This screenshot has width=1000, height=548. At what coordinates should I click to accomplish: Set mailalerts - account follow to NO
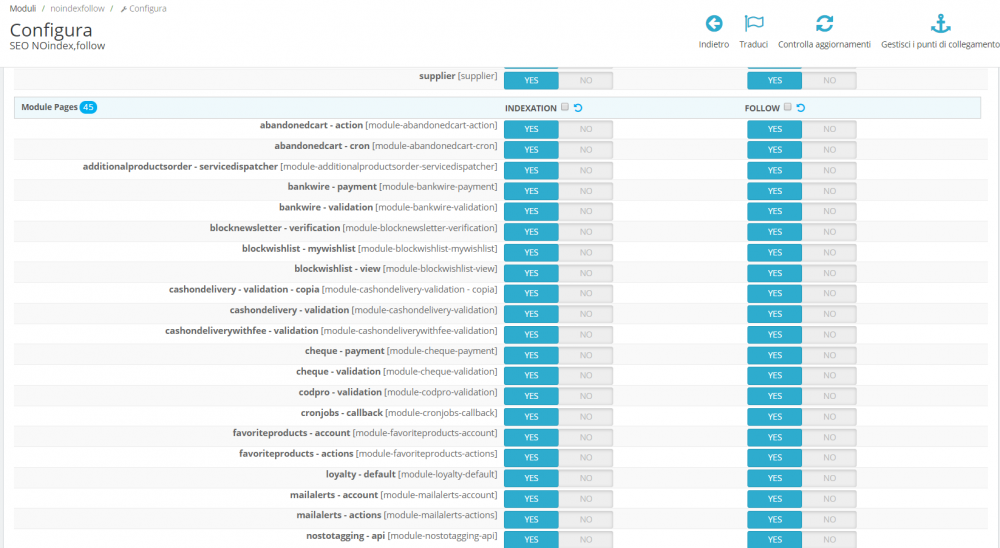click(829, 499)
